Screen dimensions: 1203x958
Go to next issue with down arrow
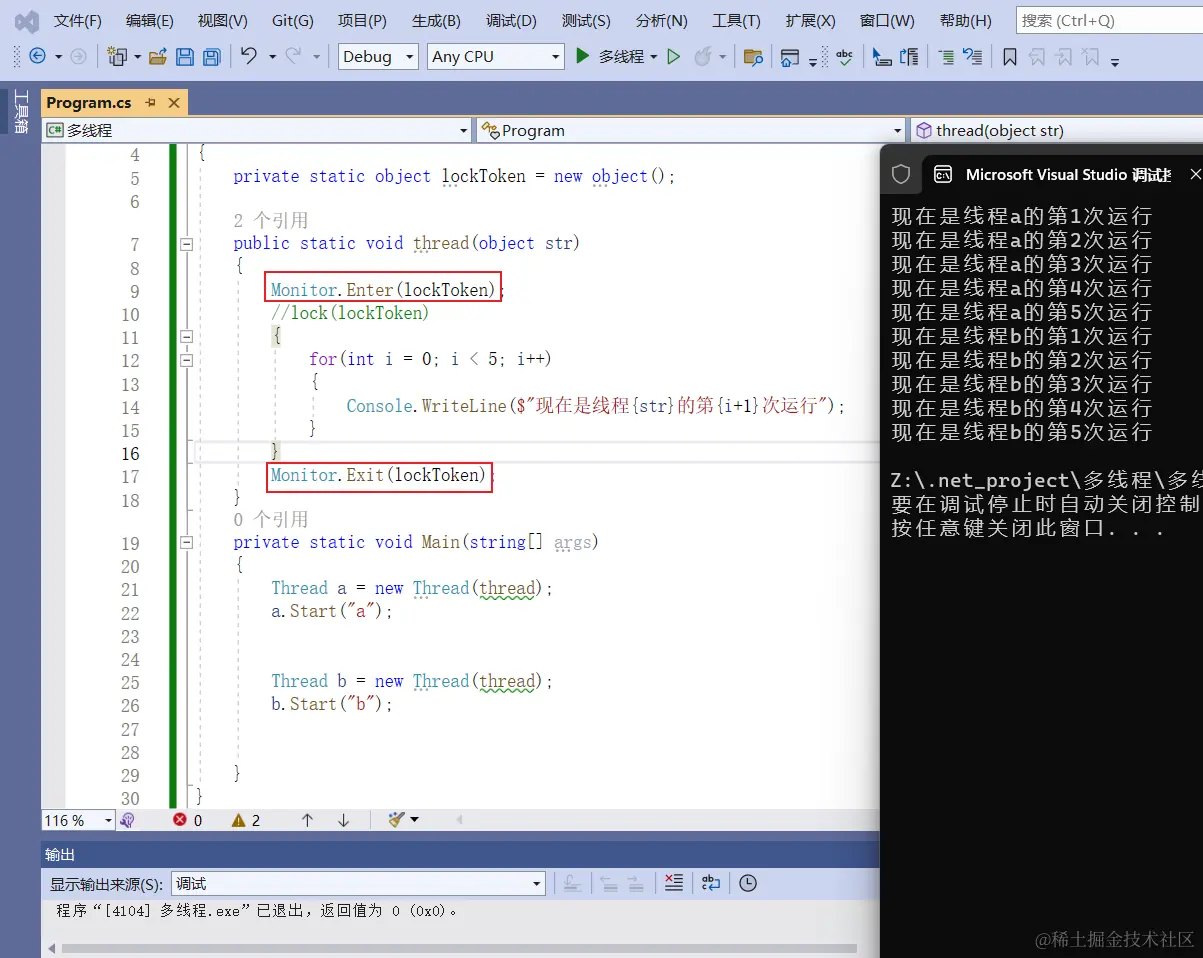(x=343, y=820)
